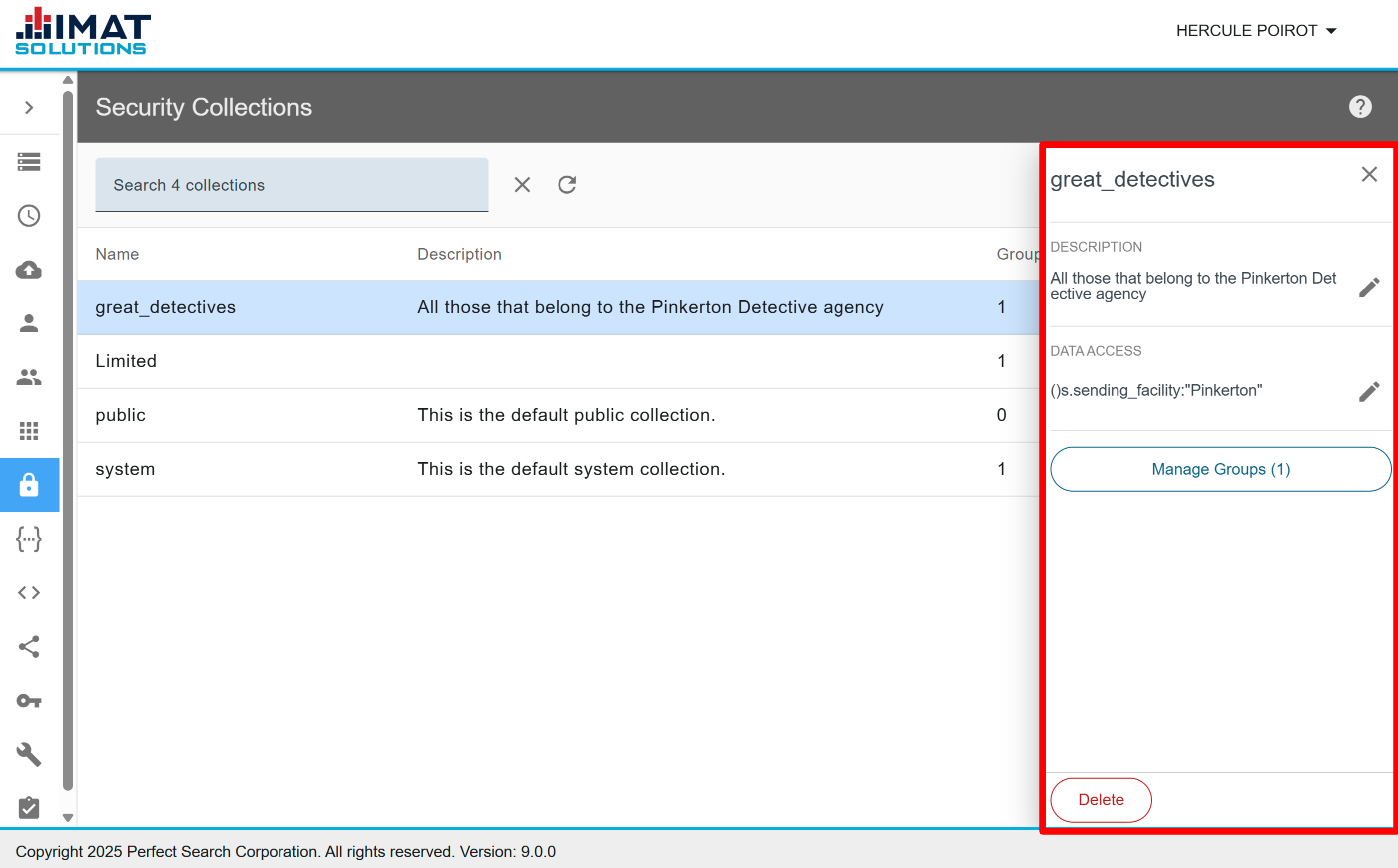The image size is (1398, 868).
Task: Edit the data access query pencil icon
Action: [1369, 391]
